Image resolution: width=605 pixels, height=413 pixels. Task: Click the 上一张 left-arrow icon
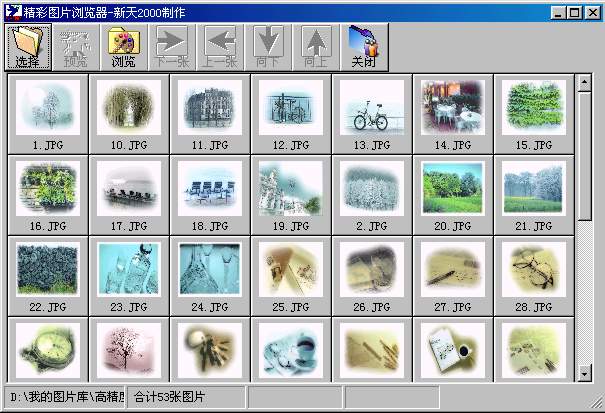click(220, 47)
